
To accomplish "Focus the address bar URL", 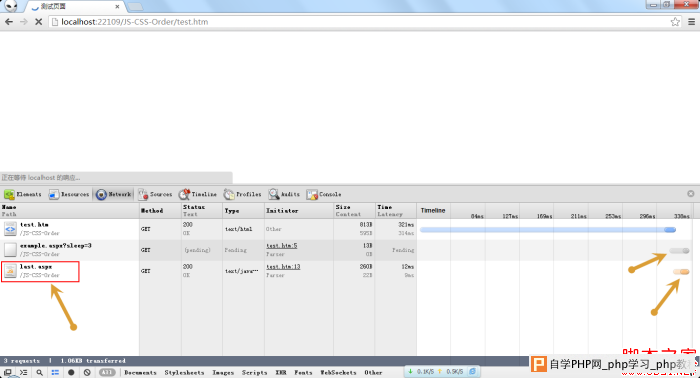I will tap(135, 21).
